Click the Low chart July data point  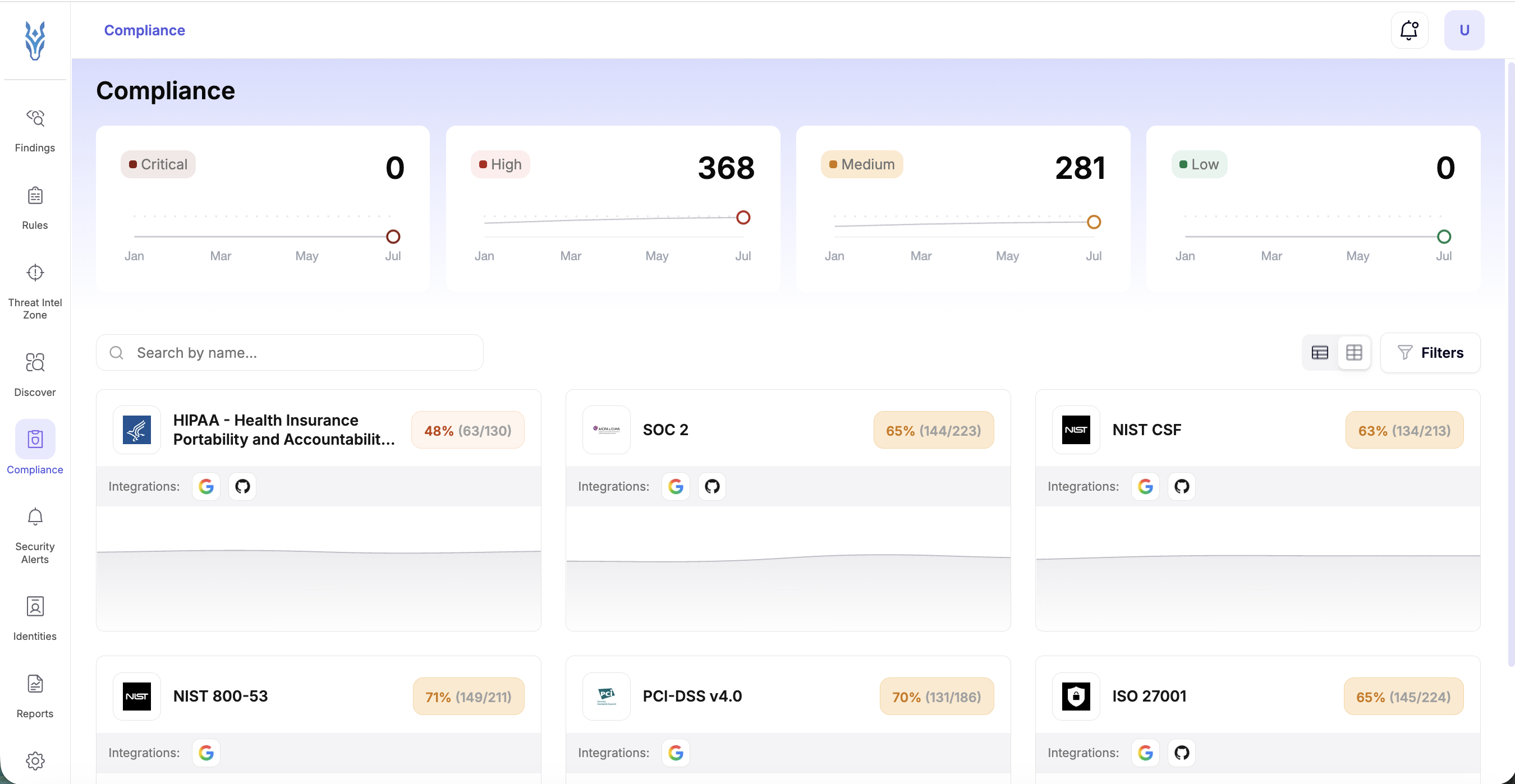click(1443, 236)
